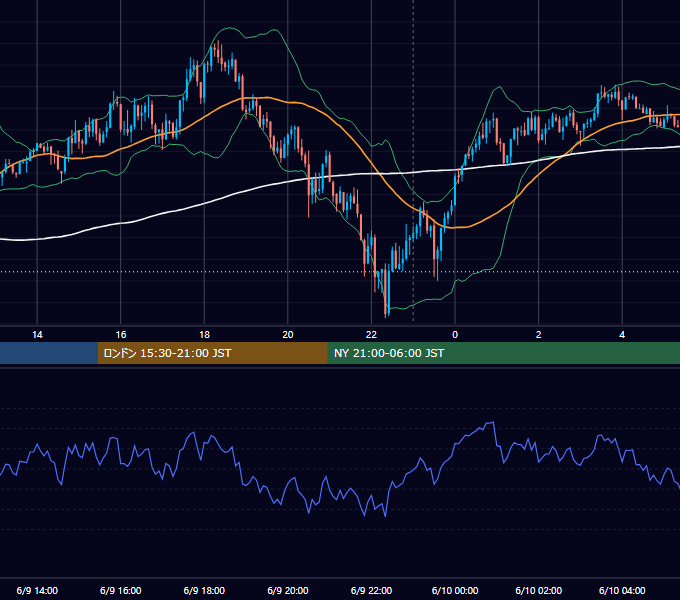
Task: Click the 14 hour label on upper axis
Action: pyautogui.click(x=37, y=335)
